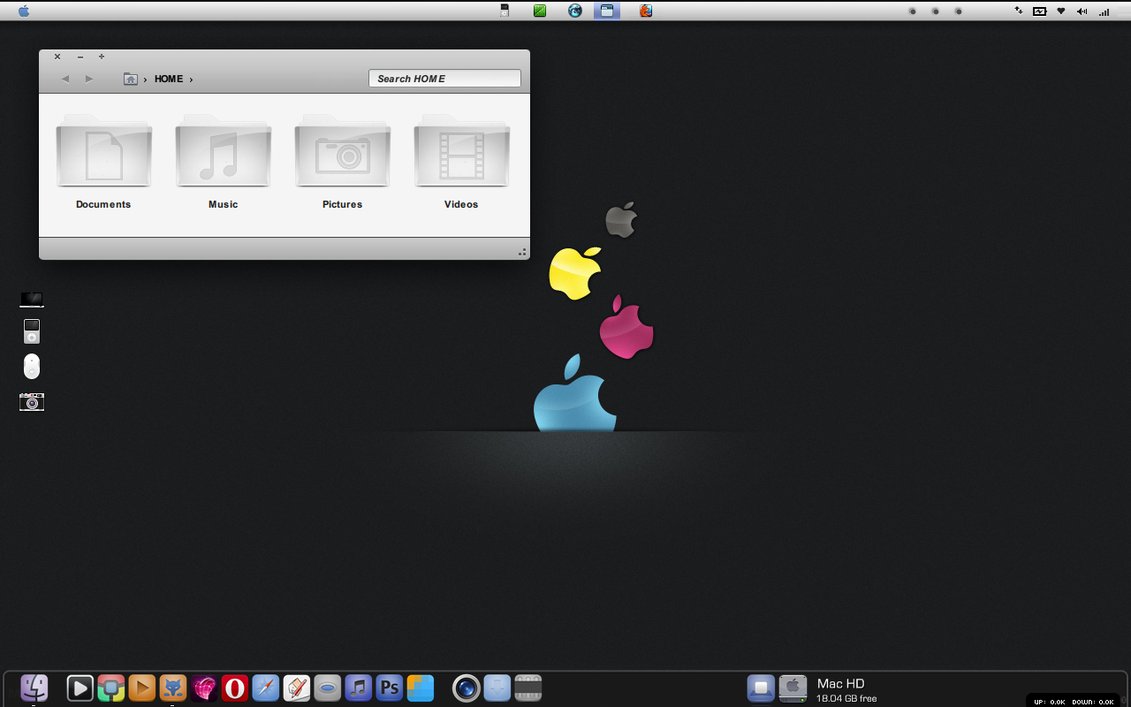Click the Mac HD drive icon in dock

pos(792,688)
